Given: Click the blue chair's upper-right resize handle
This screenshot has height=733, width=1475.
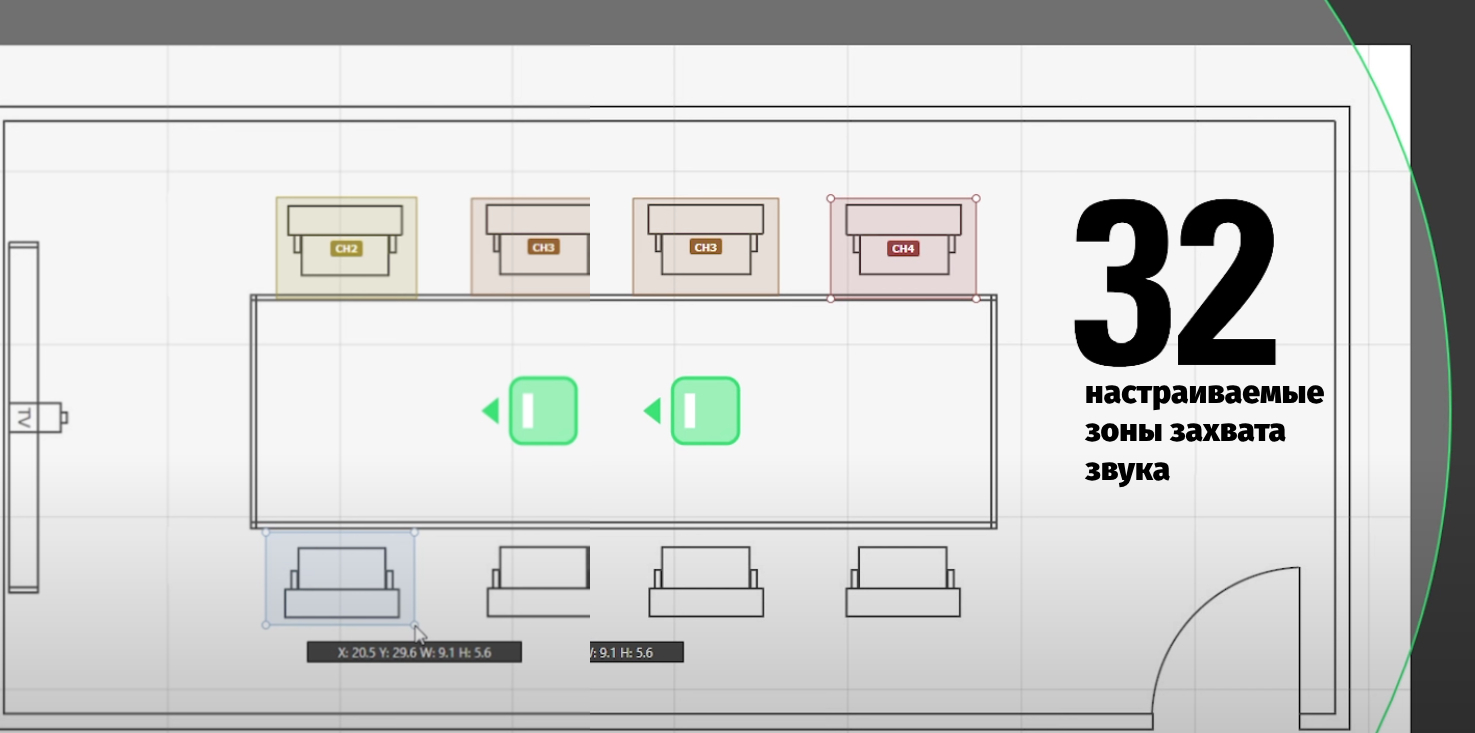Looking at the screenshot, I should point(415,532).
